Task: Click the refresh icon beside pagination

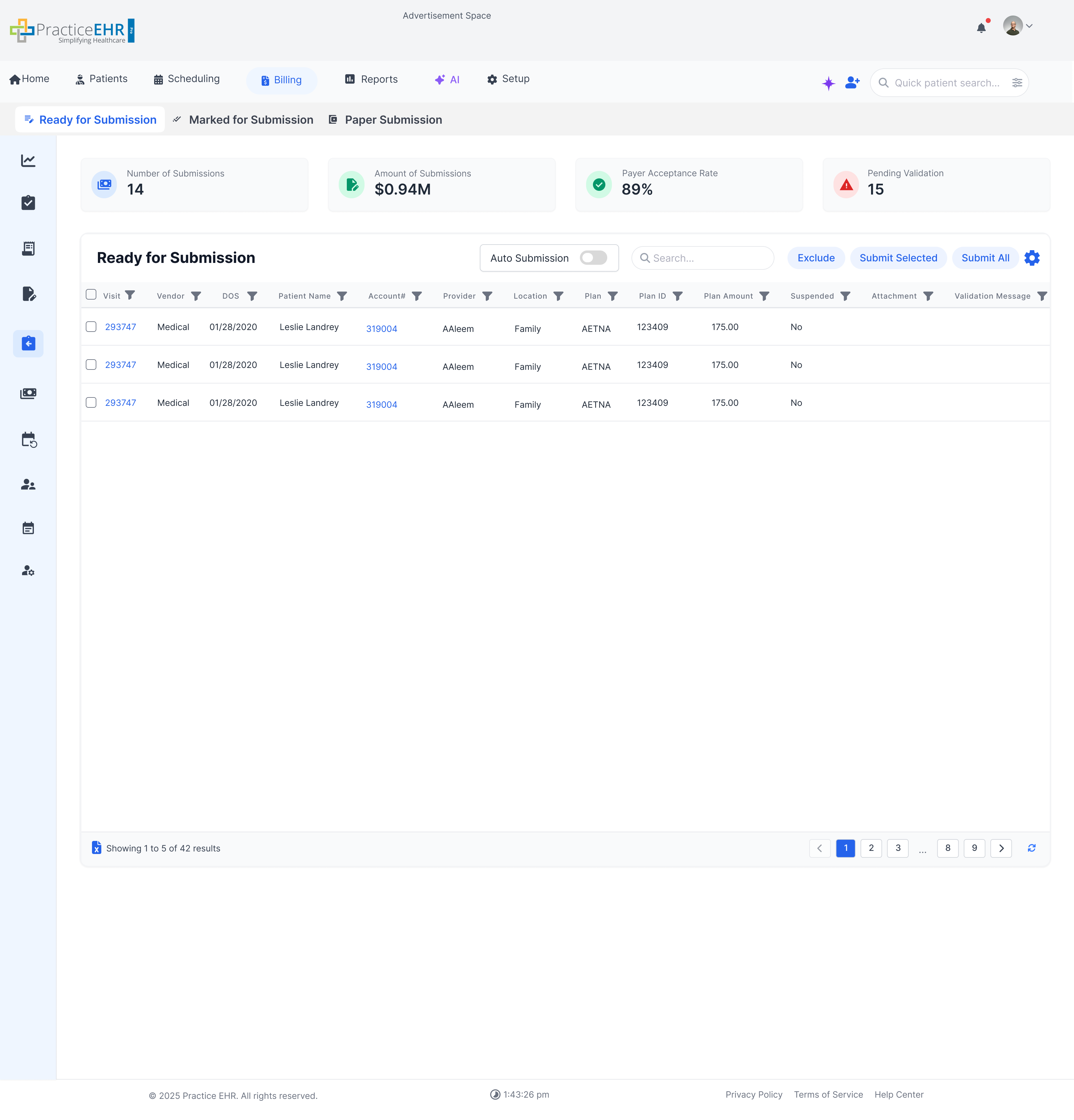Action: coord(1032,848)
